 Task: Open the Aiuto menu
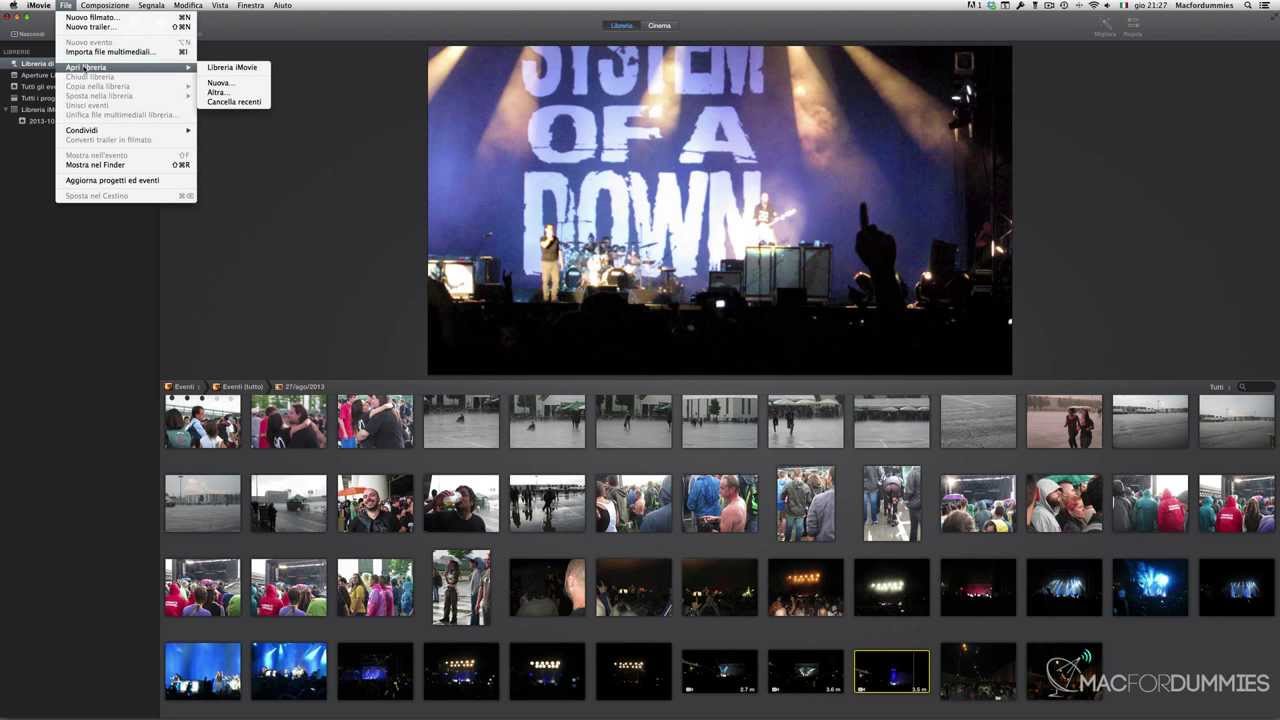(x=282, y=5)
